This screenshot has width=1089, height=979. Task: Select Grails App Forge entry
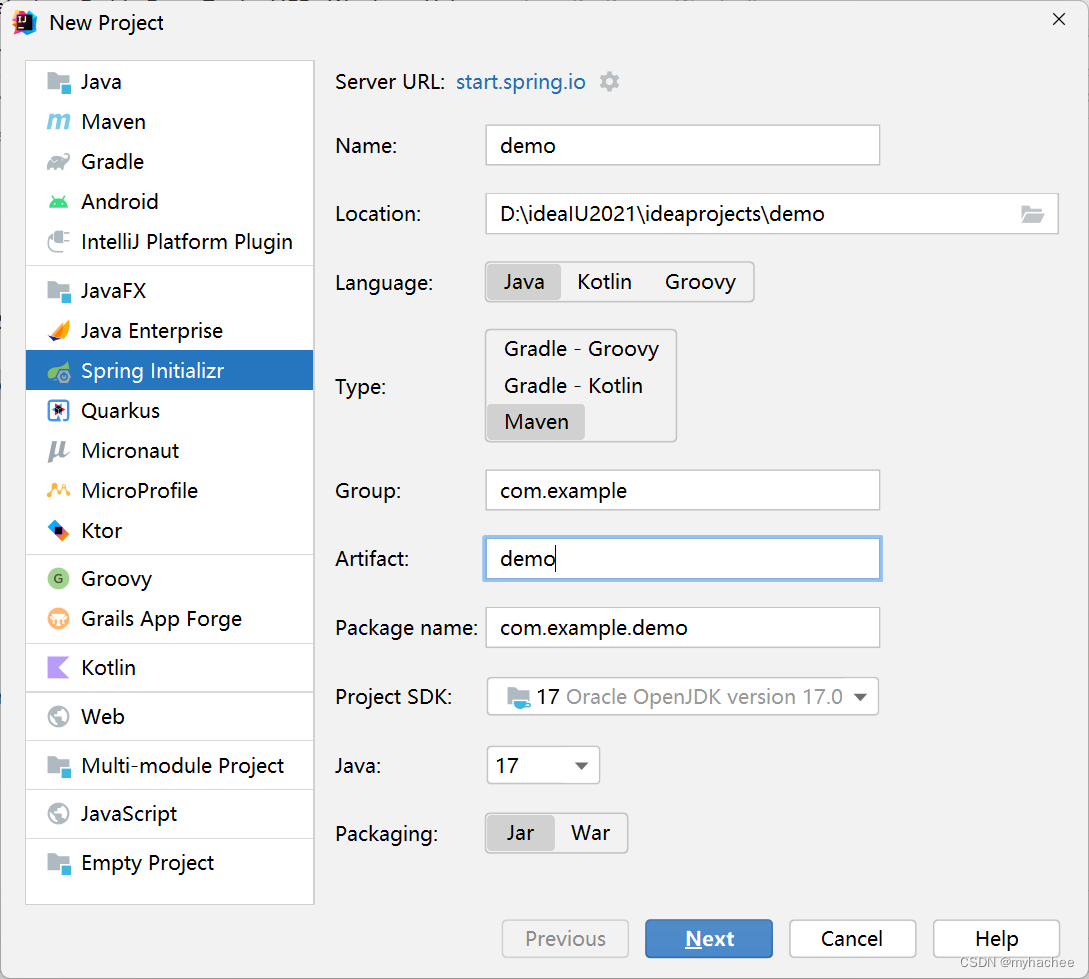[x=169, y=619]
